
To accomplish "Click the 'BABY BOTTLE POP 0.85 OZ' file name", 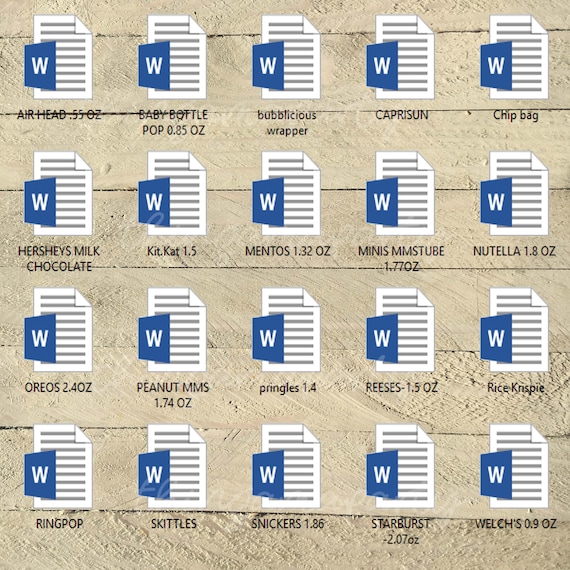I will [x=173, y=123].
